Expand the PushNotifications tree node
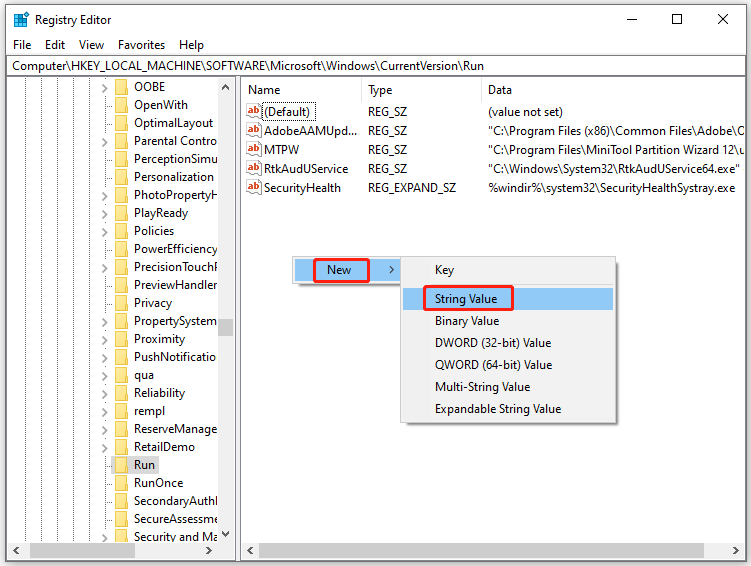Screen dimensions: 751x566 104,358
